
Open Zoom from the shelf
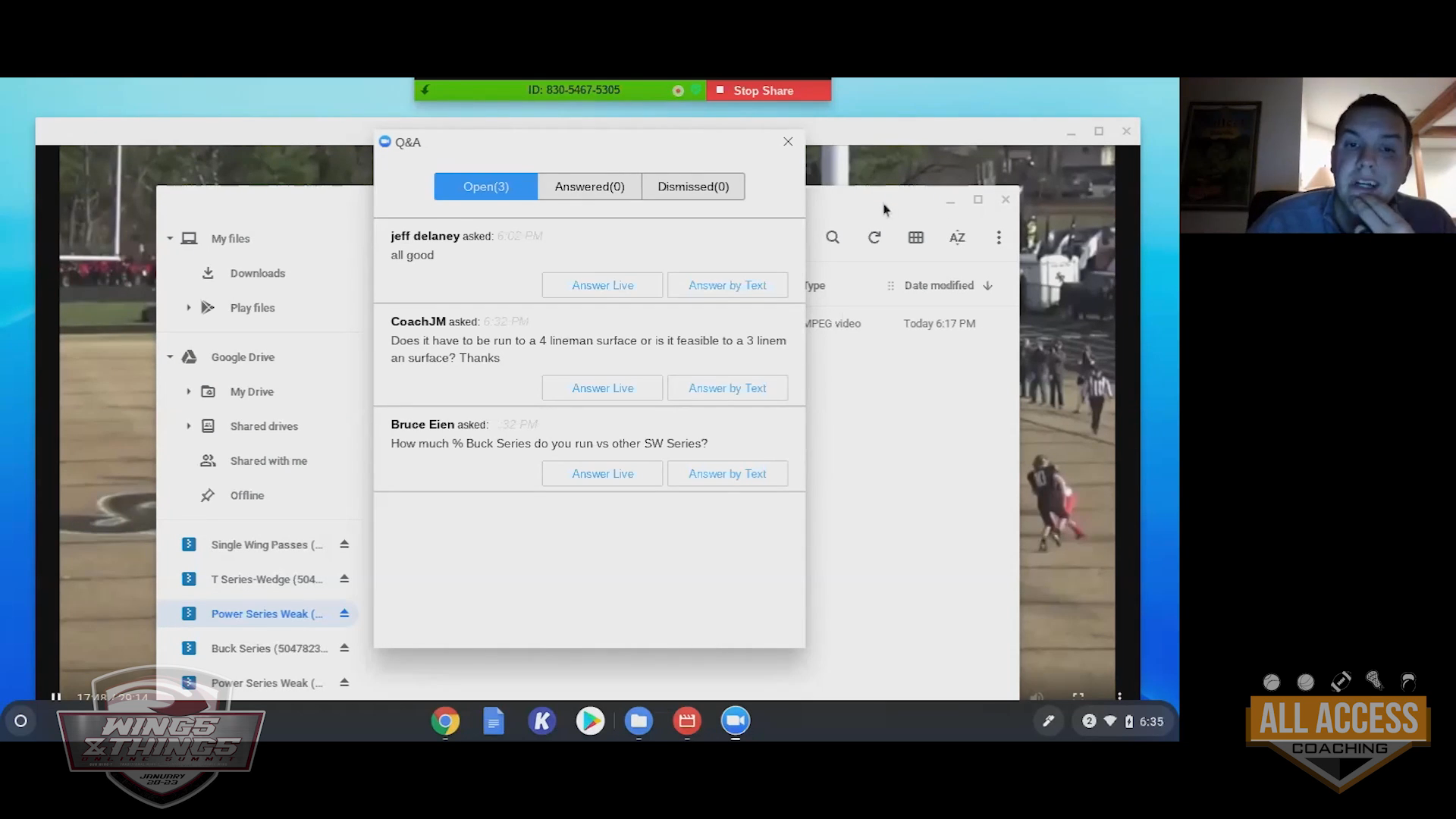[735, 721]
